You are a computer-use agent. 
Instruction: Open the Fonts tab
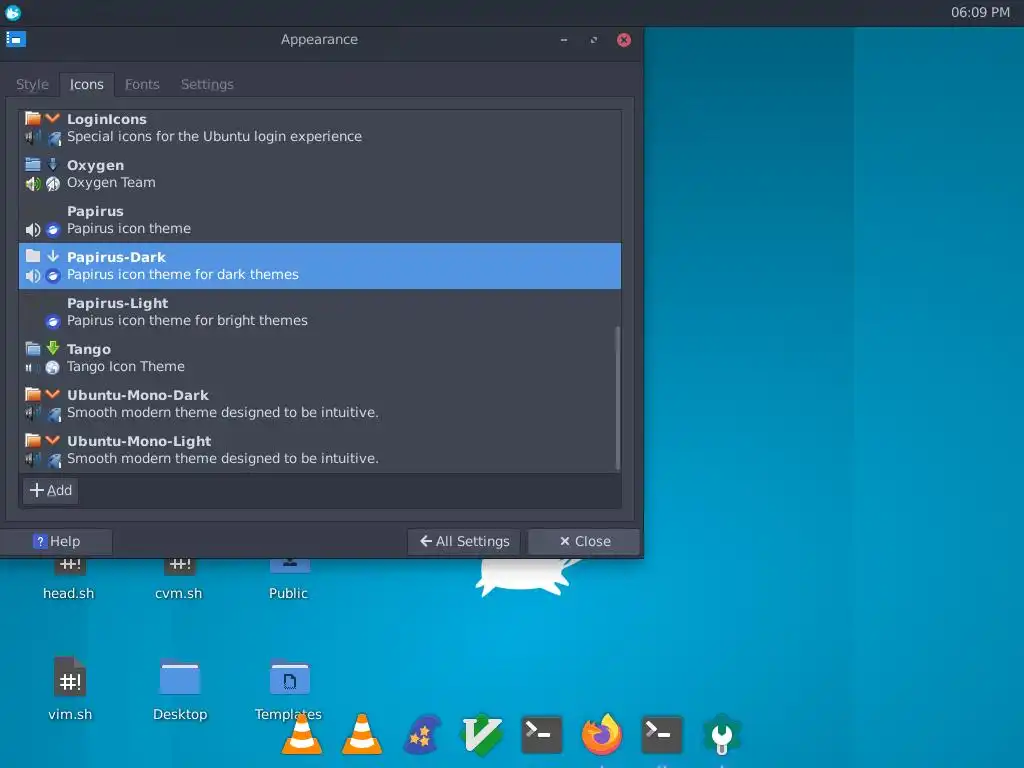[142, 85]
